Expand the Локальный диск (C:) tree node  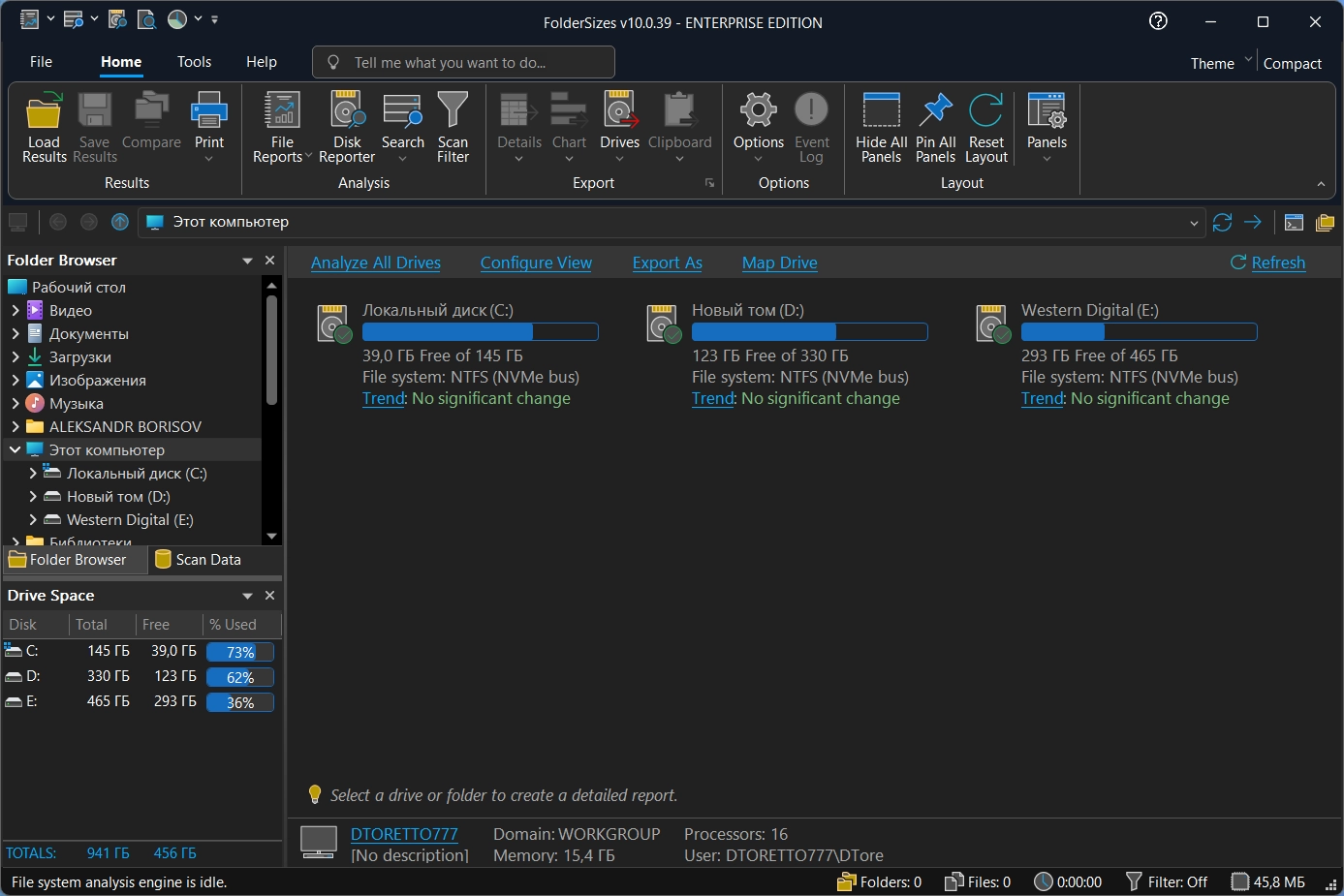[33, 473]
